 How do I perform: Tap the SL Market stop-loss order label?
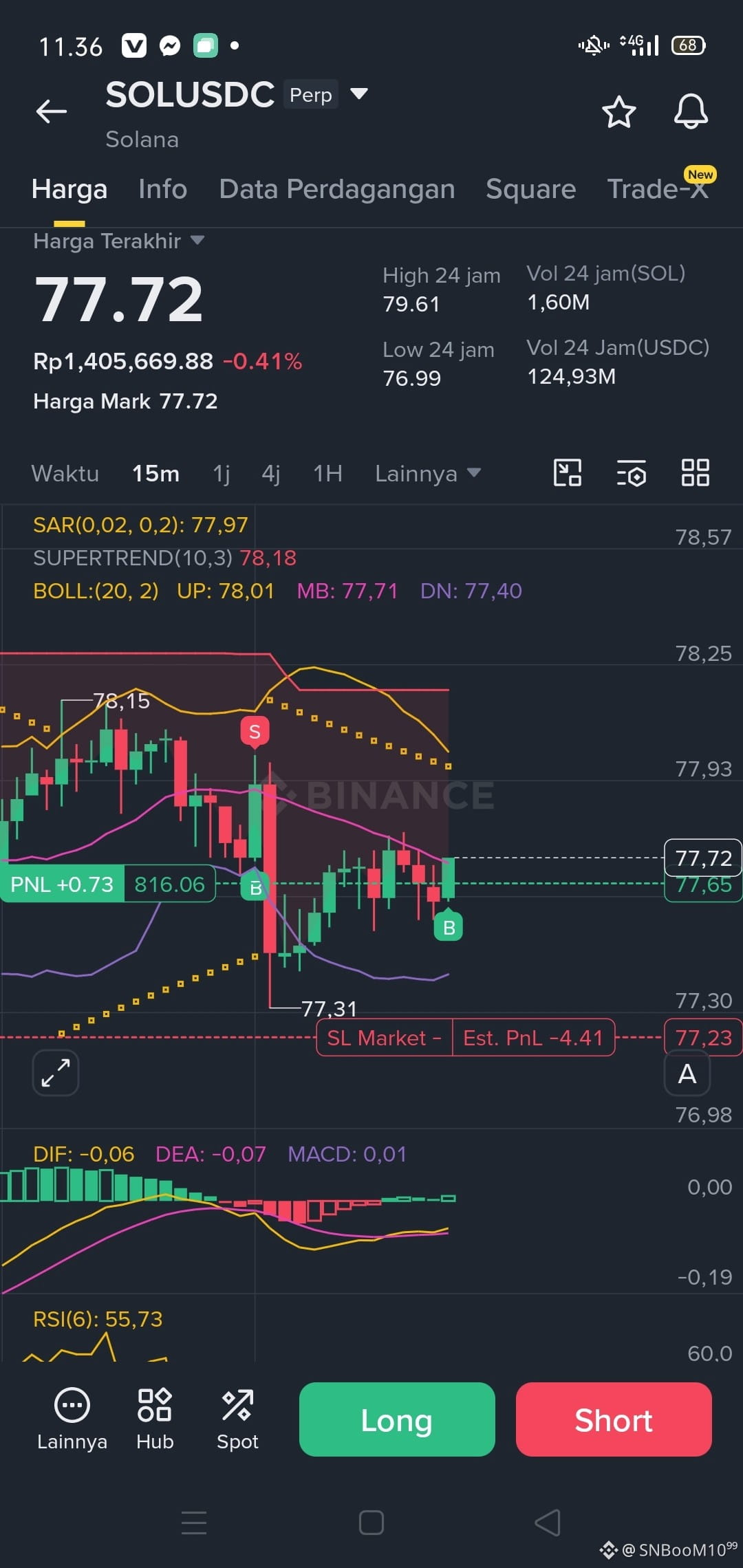384,1037
